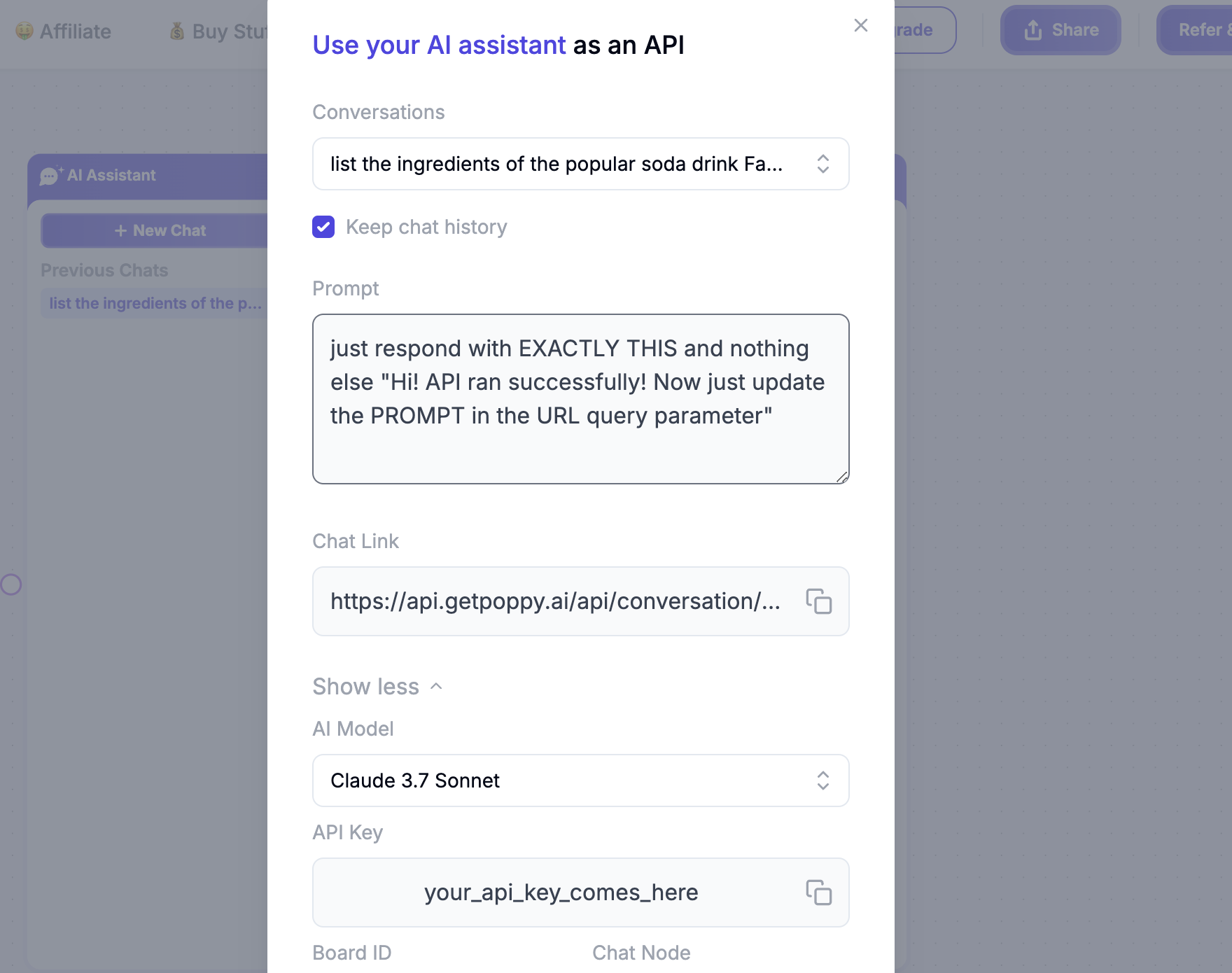Click the money bag icon beside Buy Stuff
1232x973 pixels.
click(x=176, y=31)
